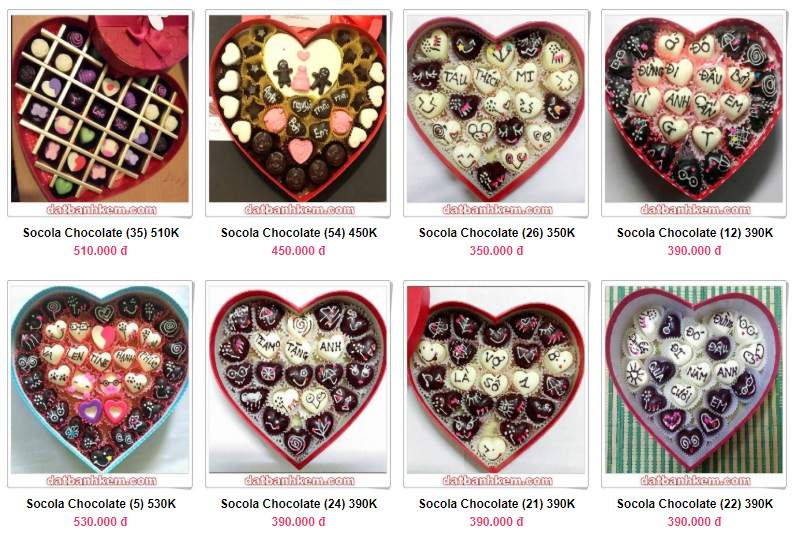Open the Socola Chocolate (5) 530K title link

pos(101,504)
